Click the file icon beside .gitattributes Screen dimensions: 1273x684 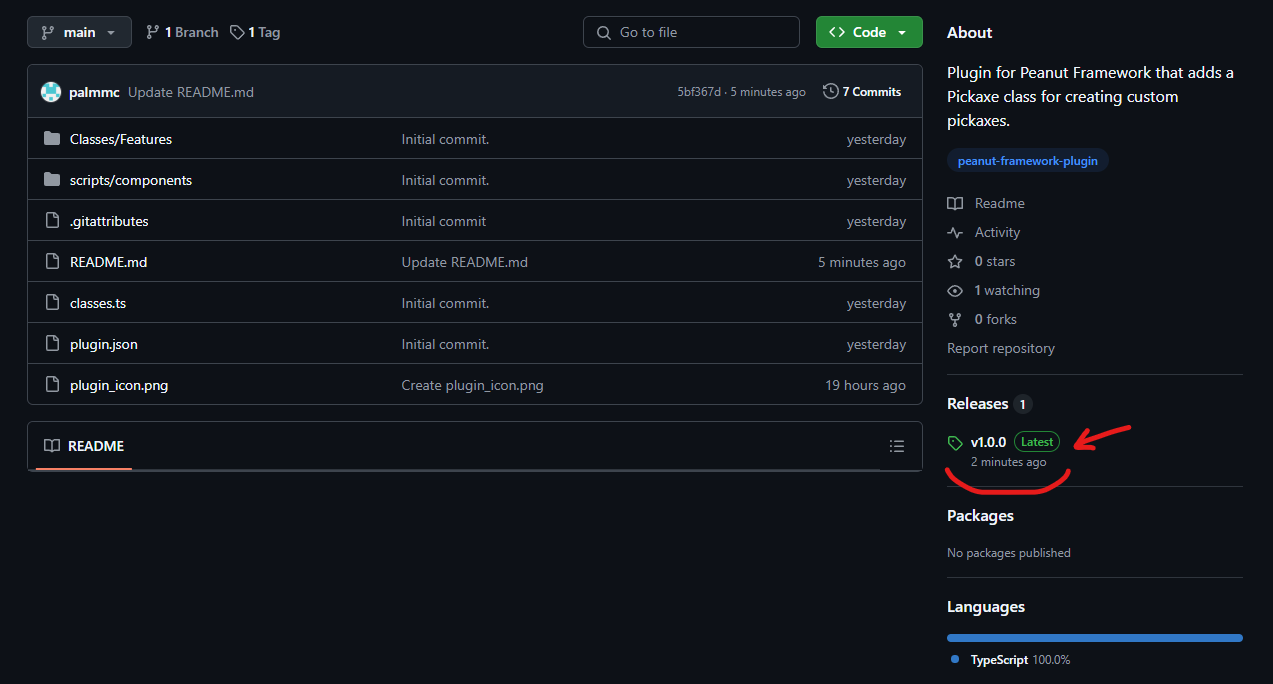52,221
